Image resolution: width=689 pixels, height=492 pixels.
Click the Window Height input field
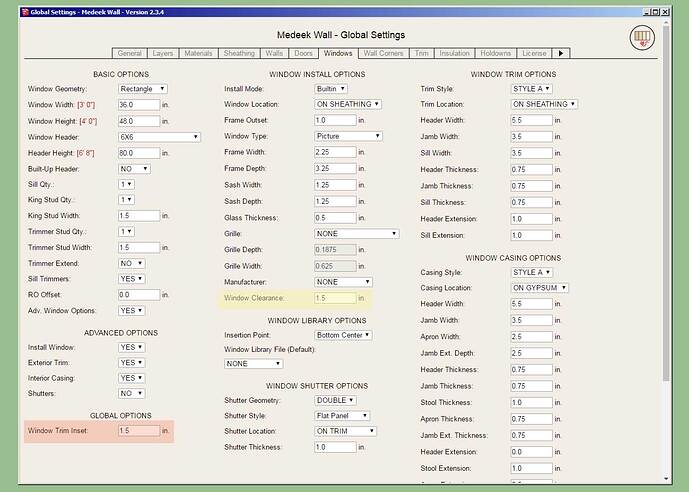click(x=139, y=121)
